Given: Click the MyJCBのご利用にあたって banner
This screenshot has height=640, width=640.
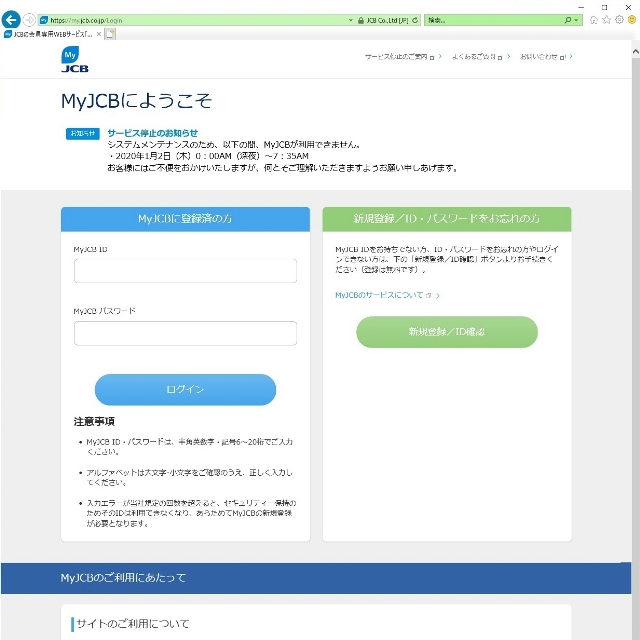Looking at the screenshot, I should point(316,578).
